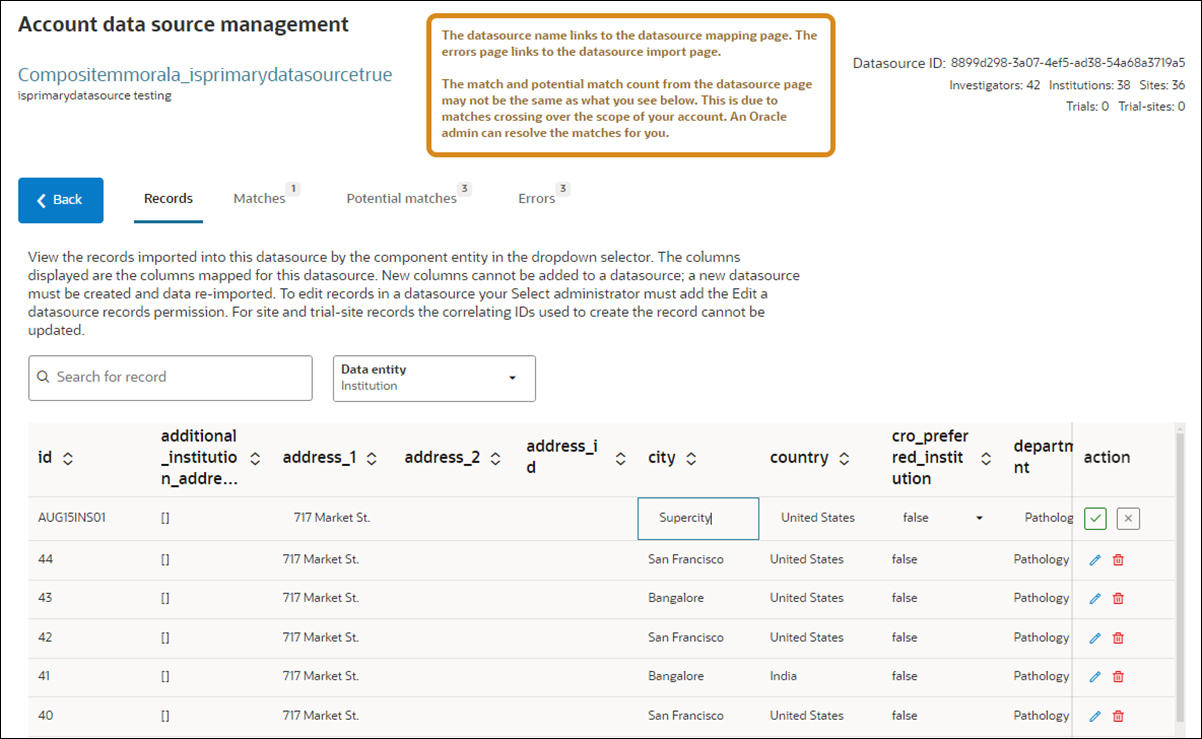Sort by country column arrows
The height and width of the screenshot is (739, 1202).
click(844, 458)
